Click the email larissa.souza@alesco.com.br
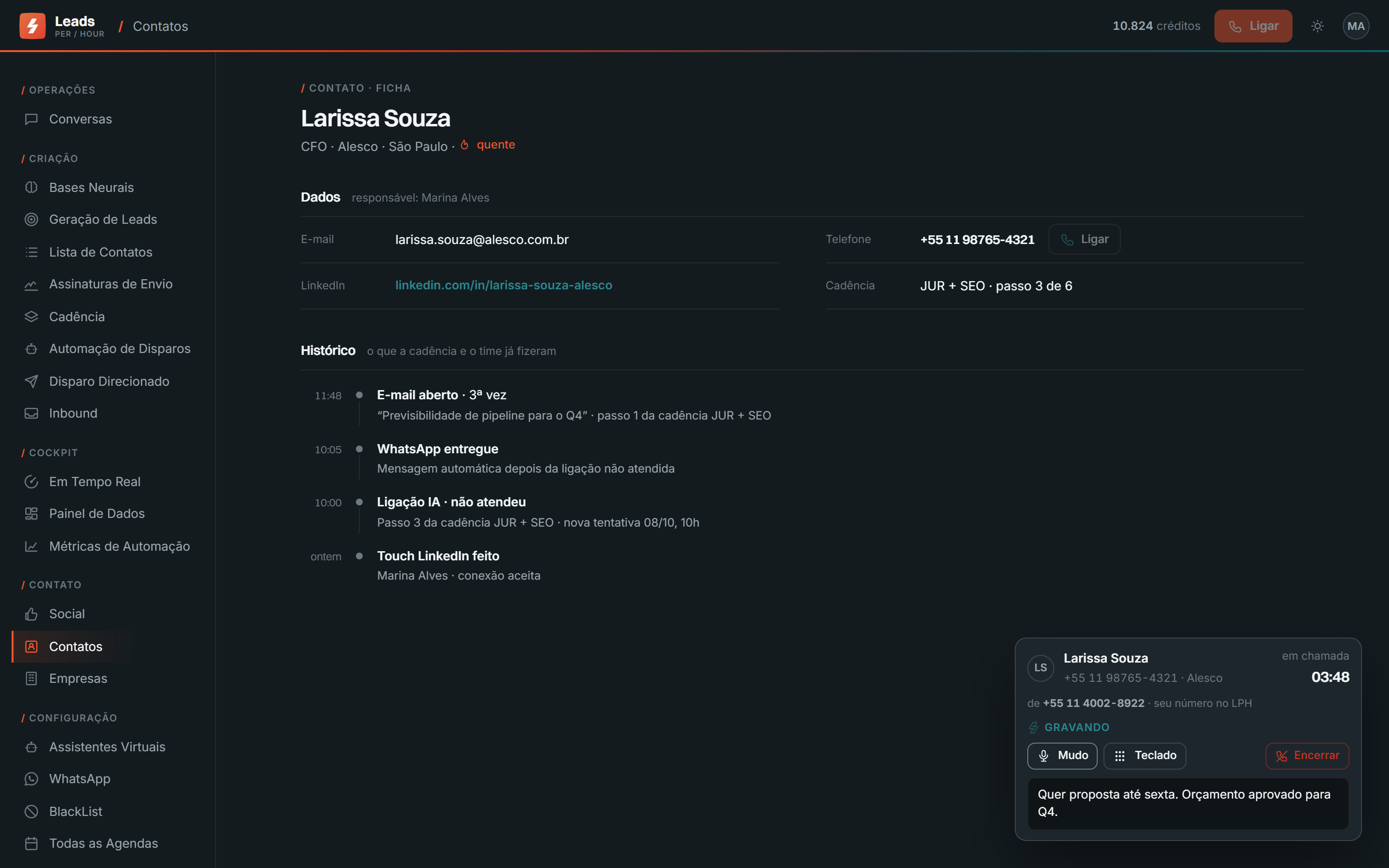Screen dimensions: 1389x868 tap(481, 239)
